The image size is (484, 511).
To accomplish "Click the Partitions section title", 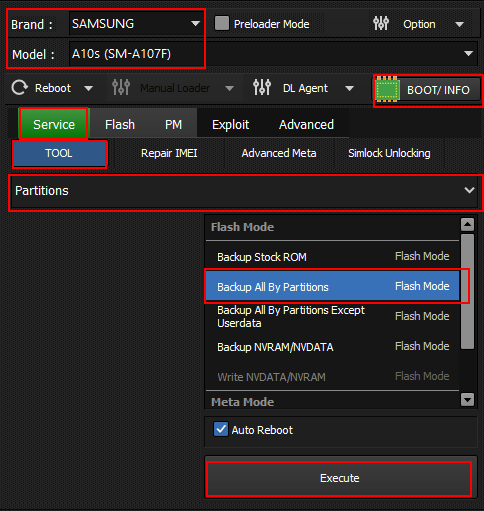I will pos(42,190).
